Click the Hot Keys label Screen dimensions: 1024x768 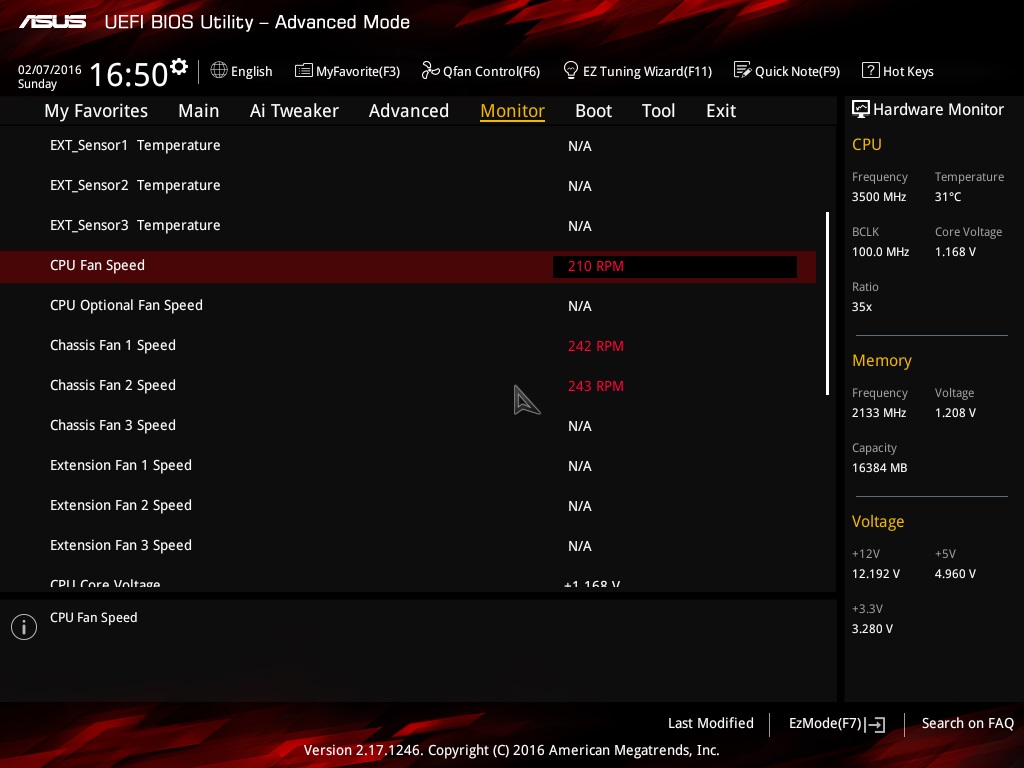point(908,71)
